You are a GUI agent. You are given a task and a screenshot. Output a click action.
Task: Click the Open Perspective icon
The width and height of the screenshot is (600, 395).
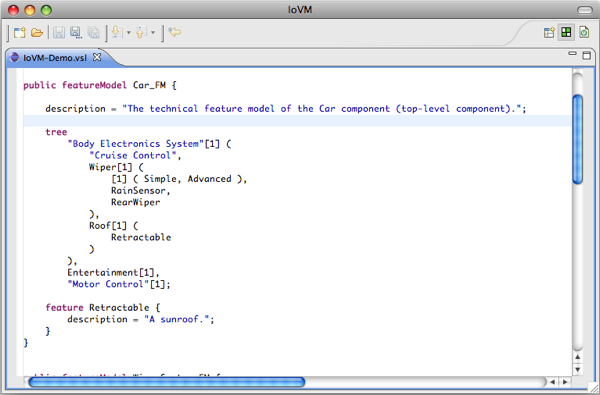point(549,33)
